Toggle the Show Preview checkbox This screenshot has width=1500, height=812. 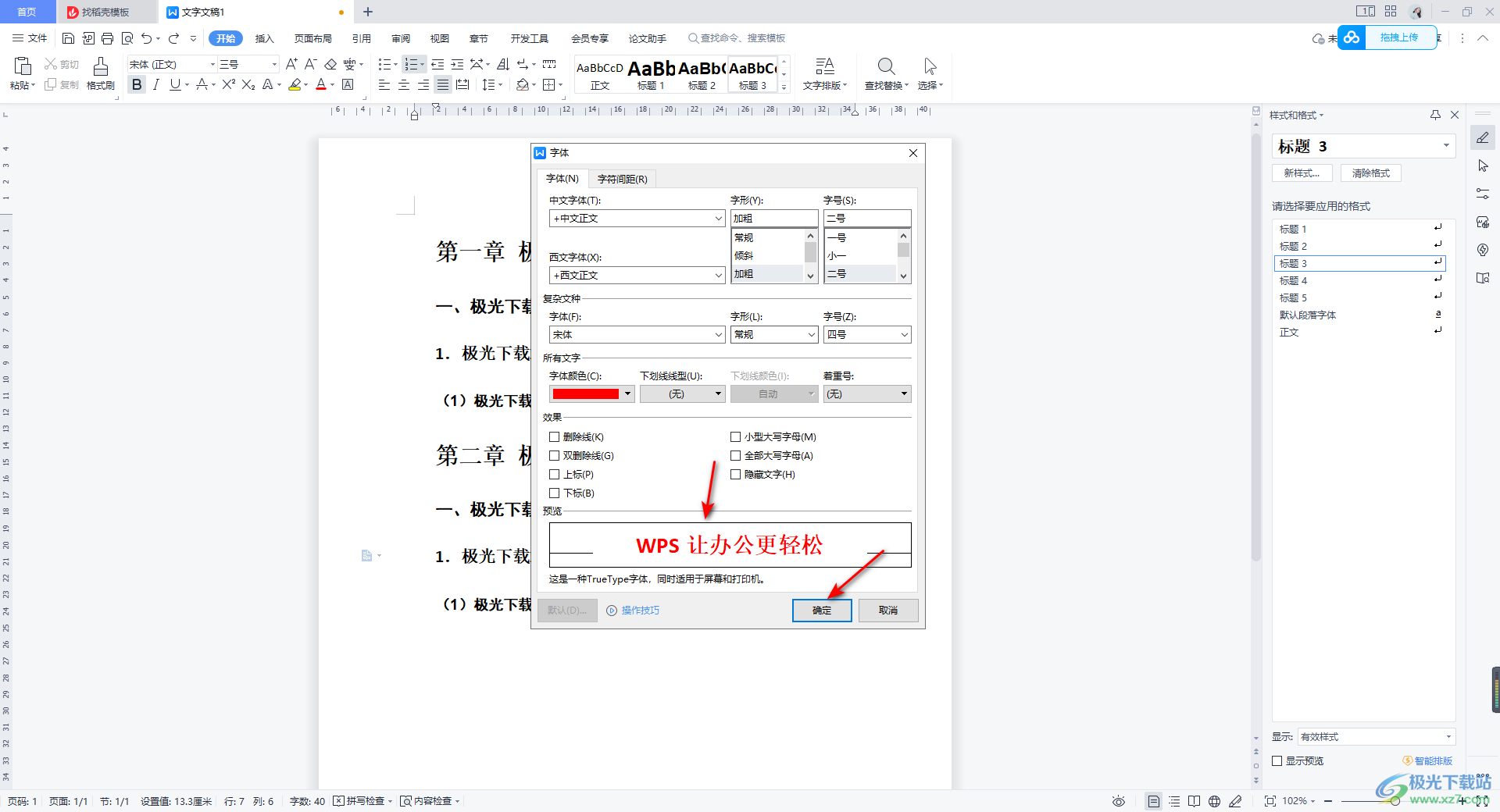click(x=1277, y=760)
